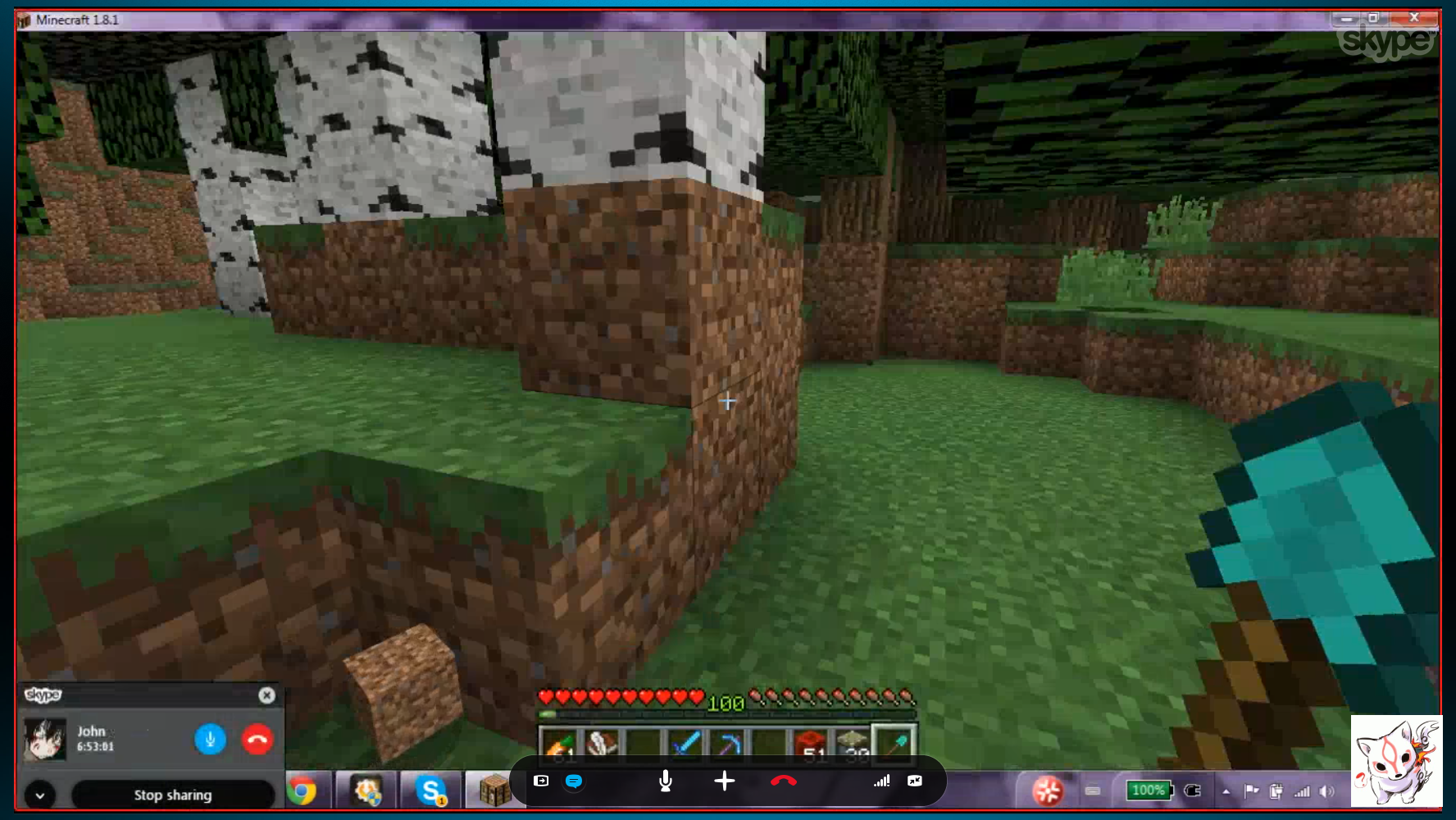
Task: Click the Stop sharing button
Action: [173, 795]
